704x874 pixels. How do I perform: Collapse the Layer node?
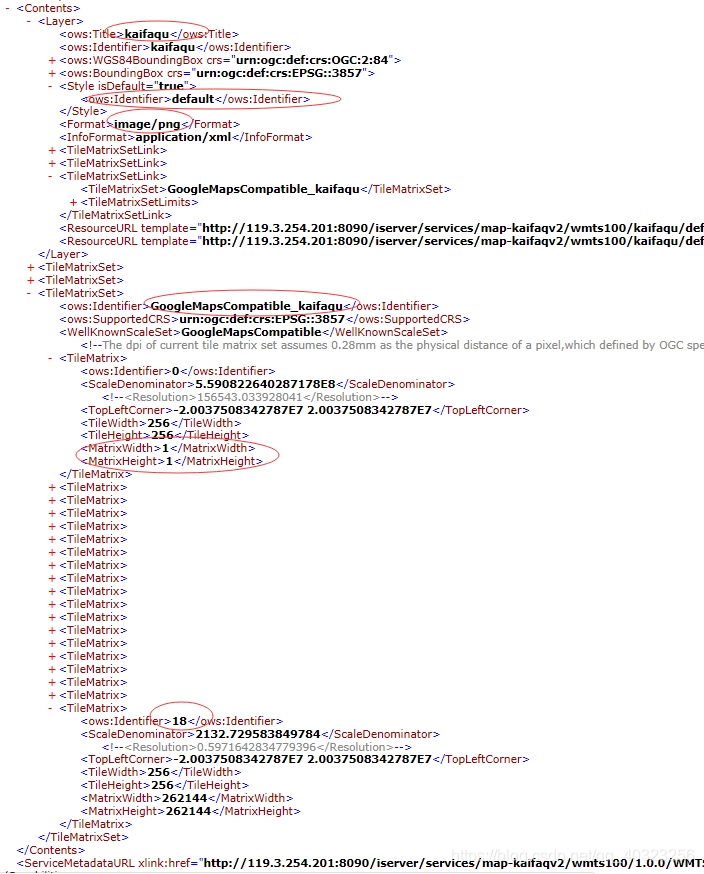pos(29,21)
